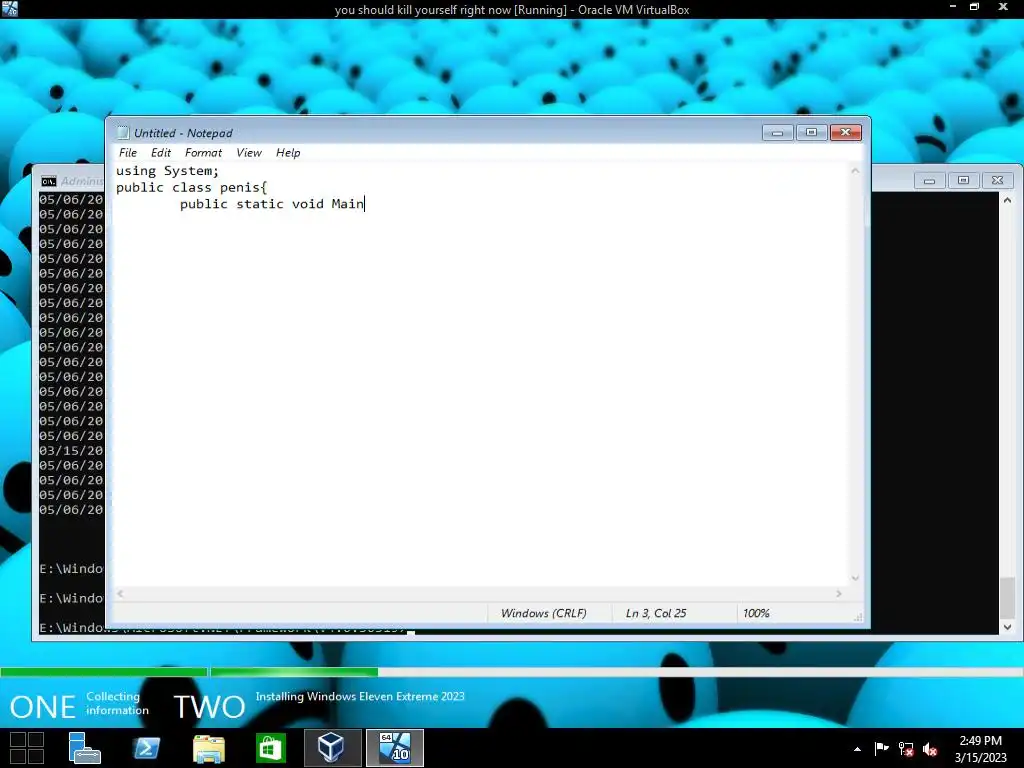The height and width of the screenshot is (768, 1024).
Task: Open the Edit menu in Notepad
Action: point(161,152)
